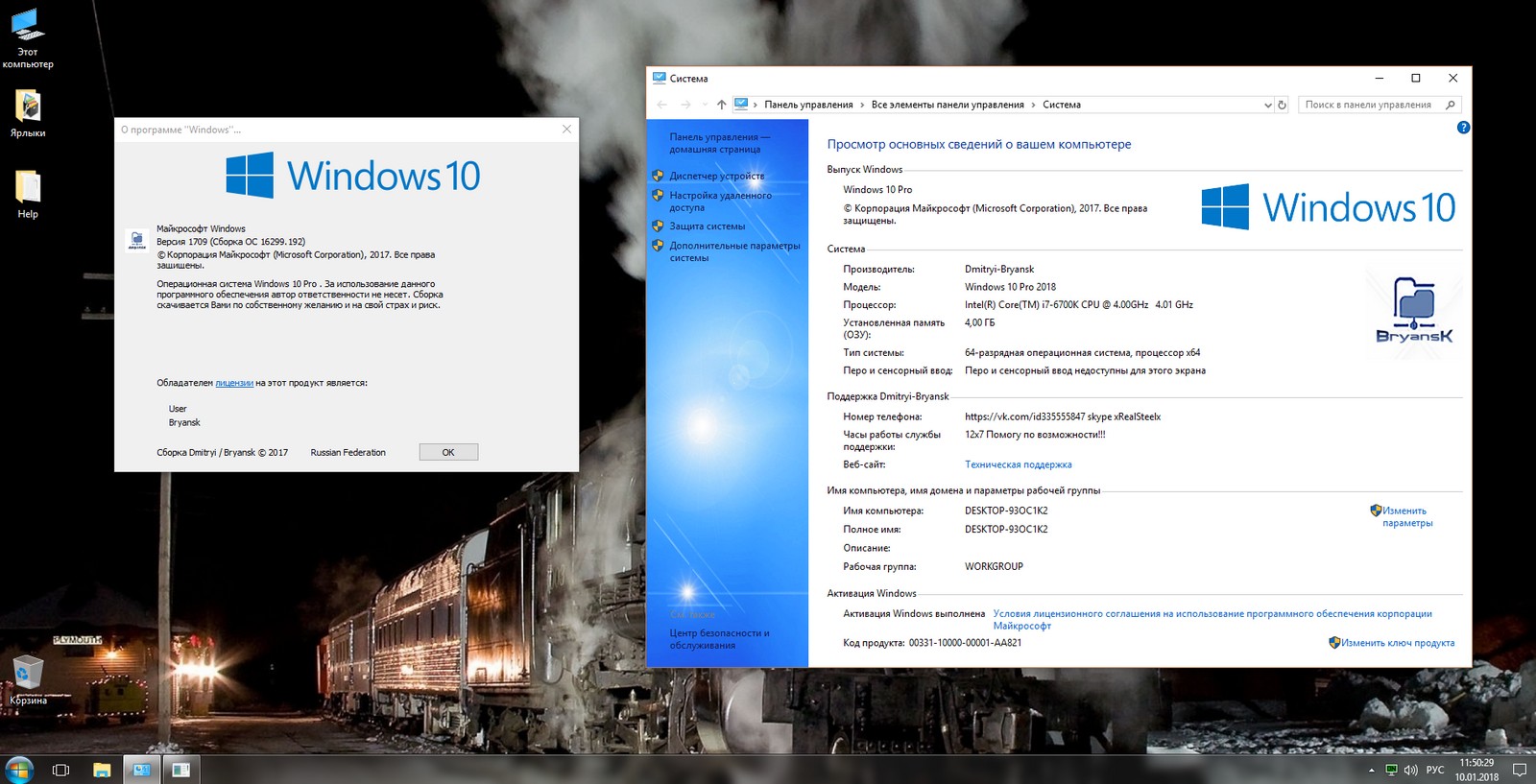The image size is (1536, 784).
Task: Select the Help desktop icon
Action: click(x=28, y=194)
